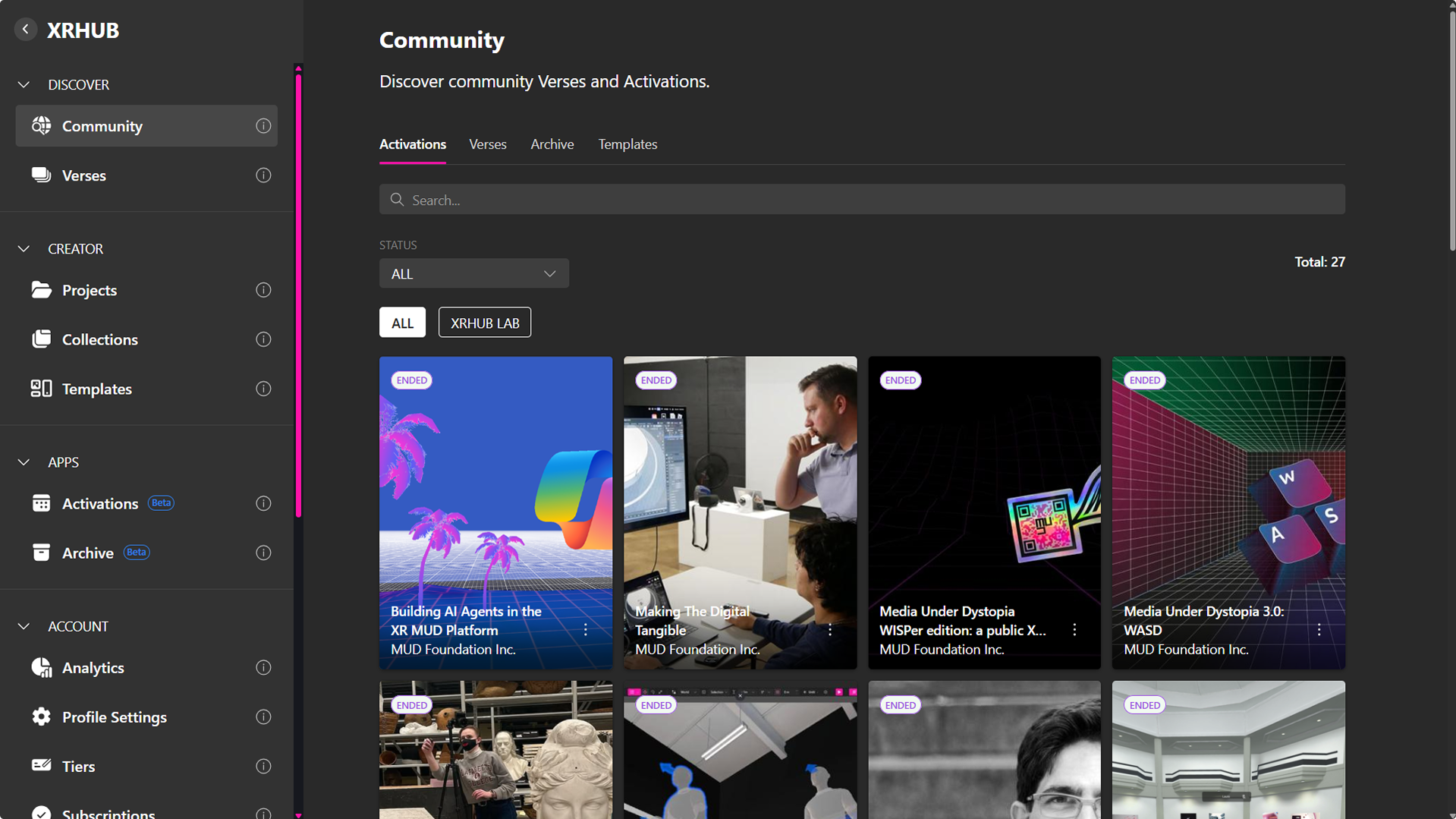The image size is (1456, 819).
Task: Open Projects folder icon in sidebar
Action: tap(41, 290)
